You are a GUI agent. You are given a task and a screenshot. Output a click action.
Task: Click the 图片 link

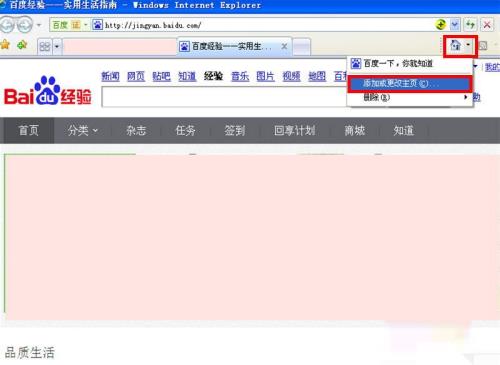[x=265, y=76]
